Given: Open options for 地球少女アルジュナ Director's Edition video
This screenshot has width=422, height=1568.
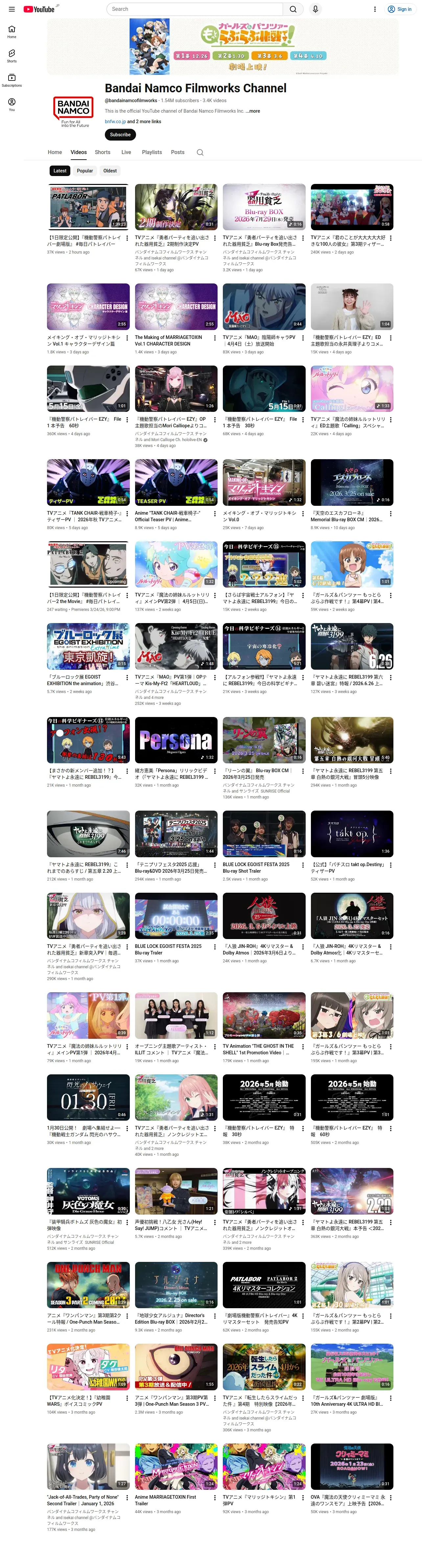Looking at the screenshot, I should point(214,1316).
